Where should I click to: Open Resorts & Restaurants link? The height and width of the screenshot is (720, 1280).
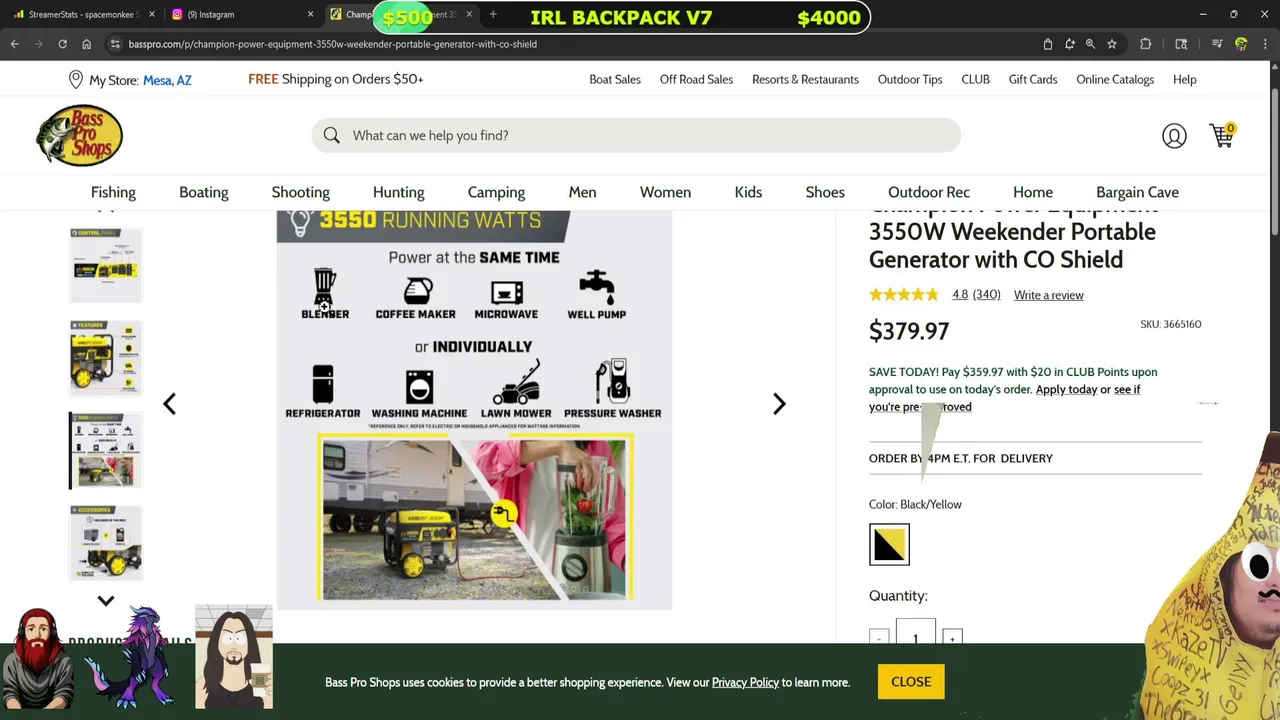click(805, 79)
